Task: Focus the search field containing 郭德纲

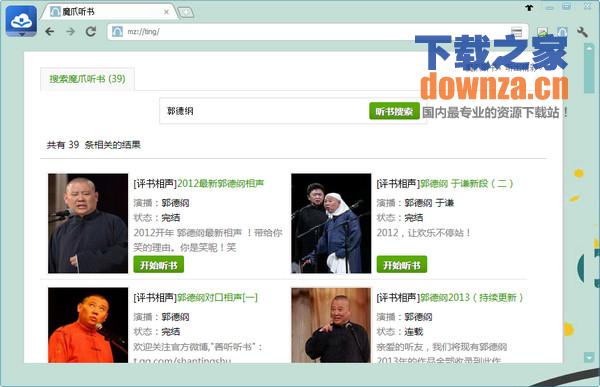Action: click(x=264, y=111)
